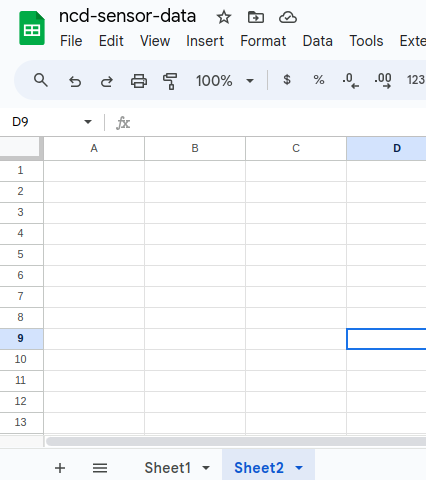Open the search menus magnifier tool

coord(41,80)
